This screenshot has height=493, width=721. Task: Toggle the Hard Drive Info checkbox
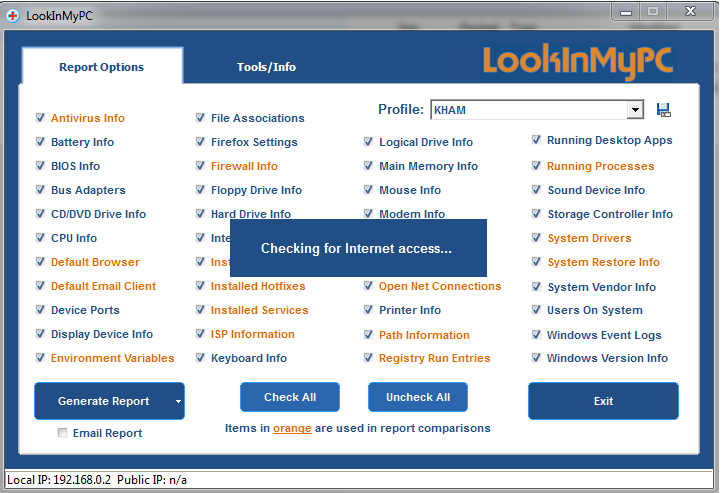(200, 213)
